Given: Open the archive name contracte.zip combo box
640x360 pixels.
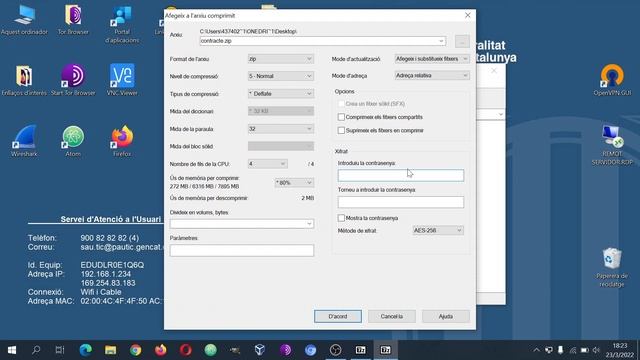Looking at the screenshot, I should [322, 41].
